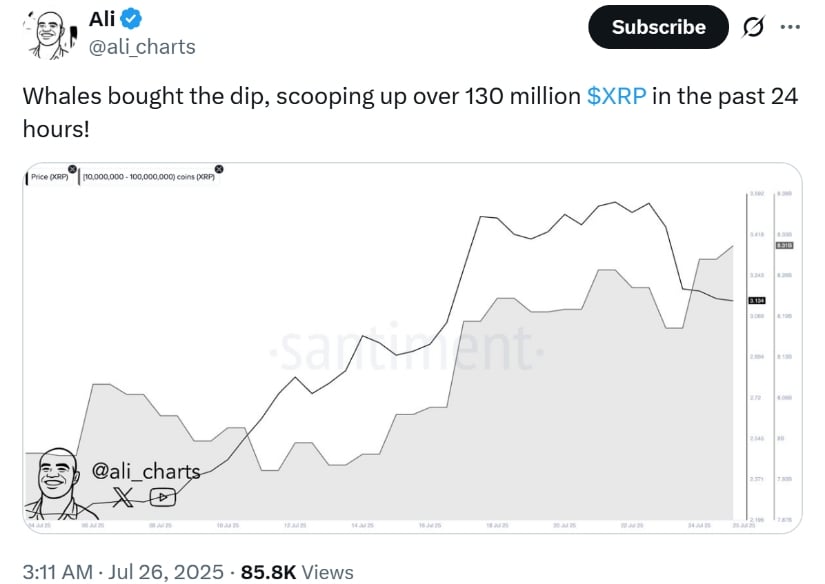Remove the Price (XRP) metric with its X

coord(73,169)
